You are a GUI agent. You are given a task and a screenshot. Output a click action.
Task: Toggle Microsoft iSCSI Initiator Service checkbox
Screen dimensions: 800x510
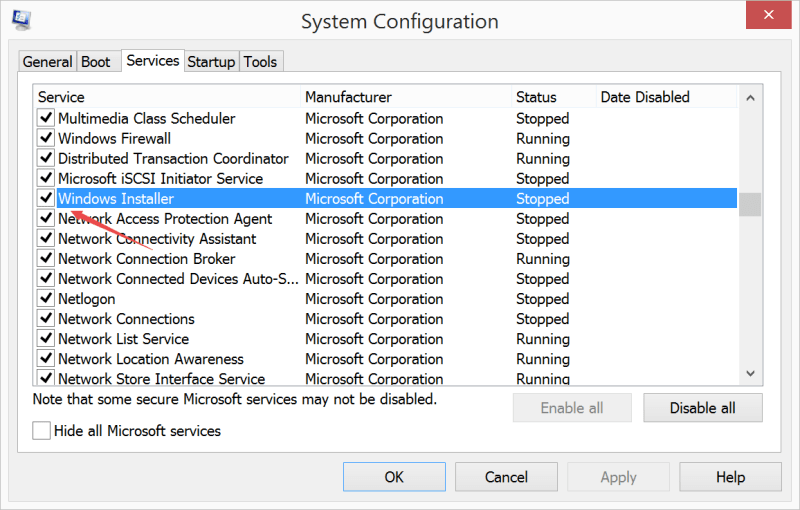46,178
